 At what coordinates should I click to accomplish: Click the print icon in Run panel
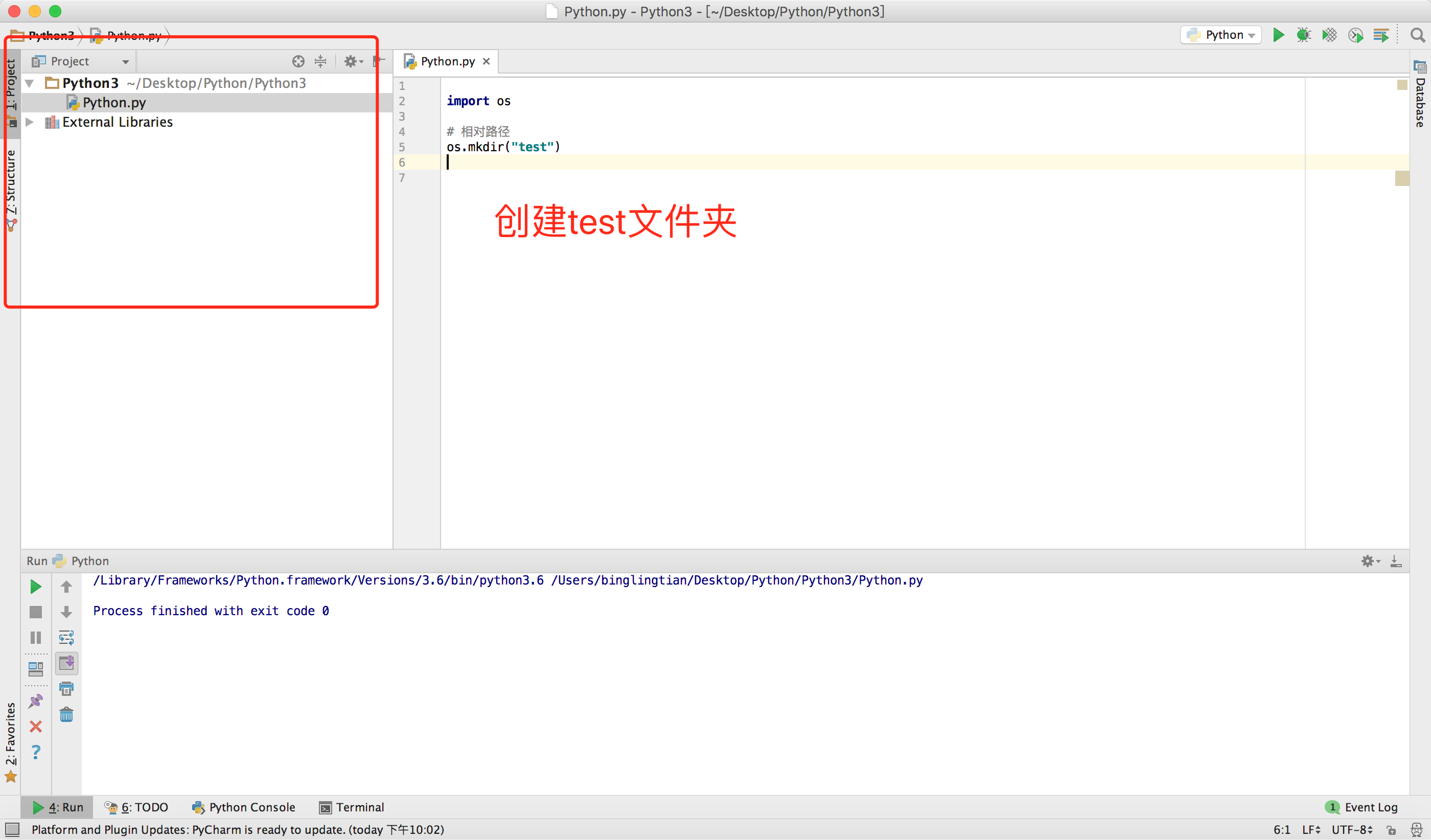click(66, 688)
